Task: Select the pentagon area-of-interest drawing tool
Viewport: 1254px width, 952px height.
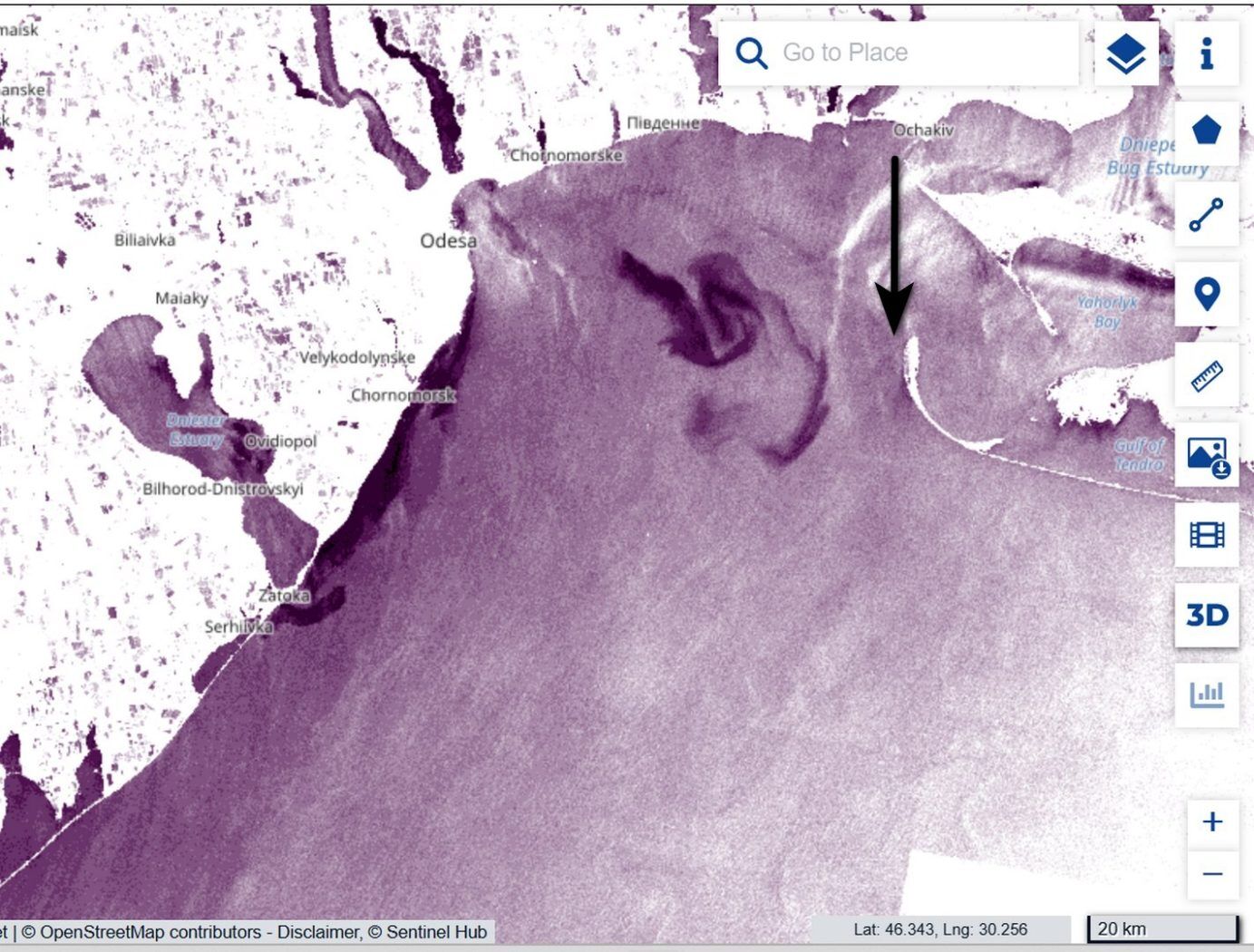Action: pos(1206,132)
